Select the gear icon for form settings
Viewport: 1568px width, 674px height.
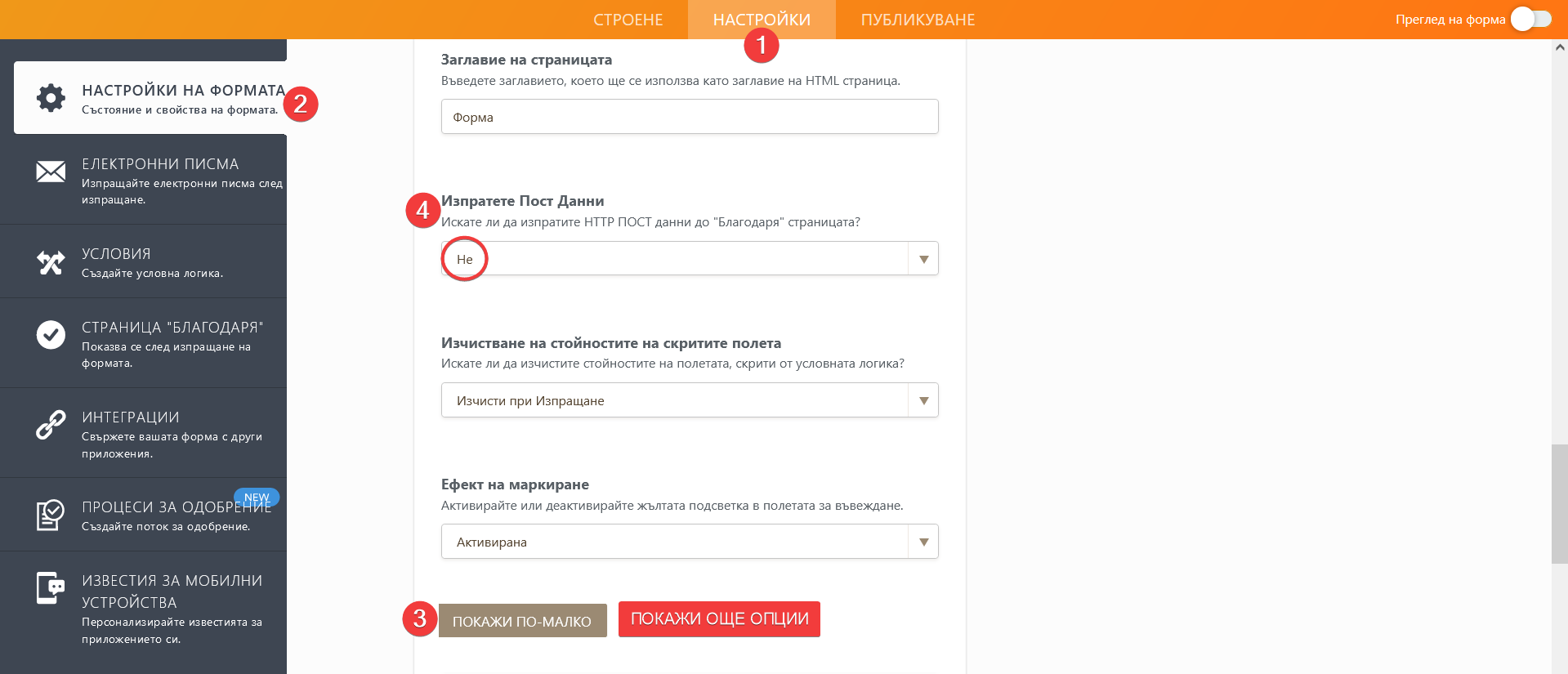(51, 97)
